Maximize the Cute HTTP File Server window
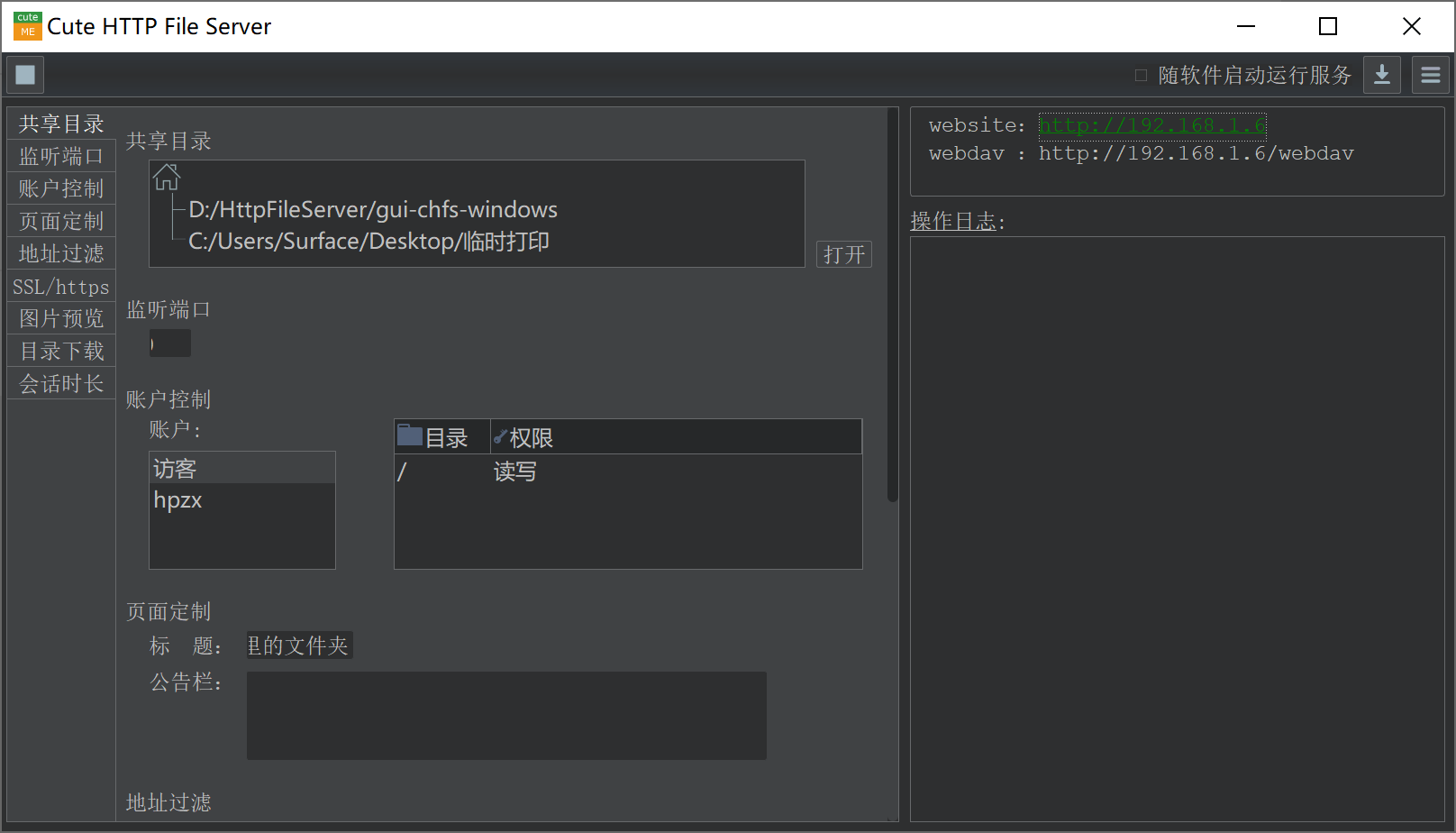 pyautogui.click(x=1328, y=26)
